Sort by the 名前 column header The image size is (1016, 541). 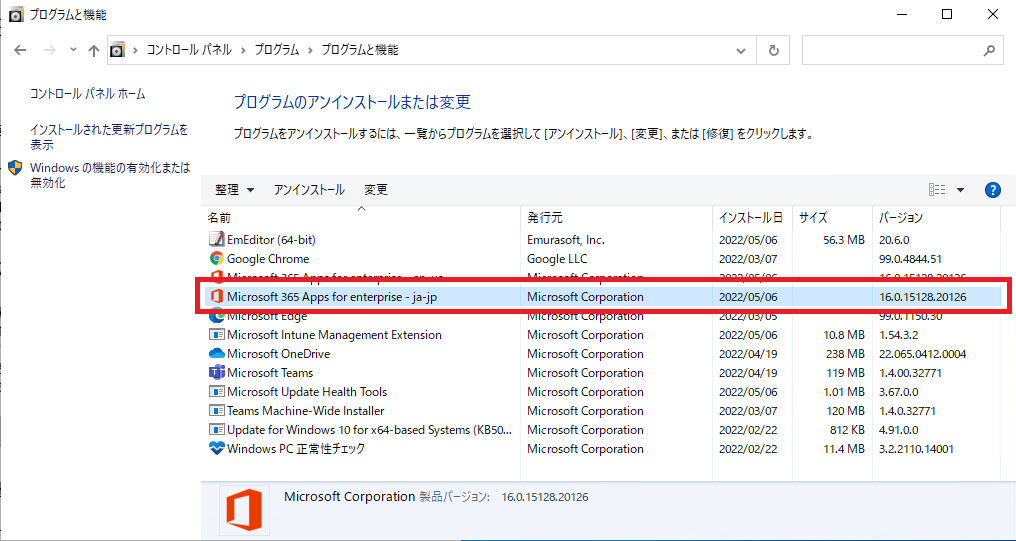(x=362, y=218)
